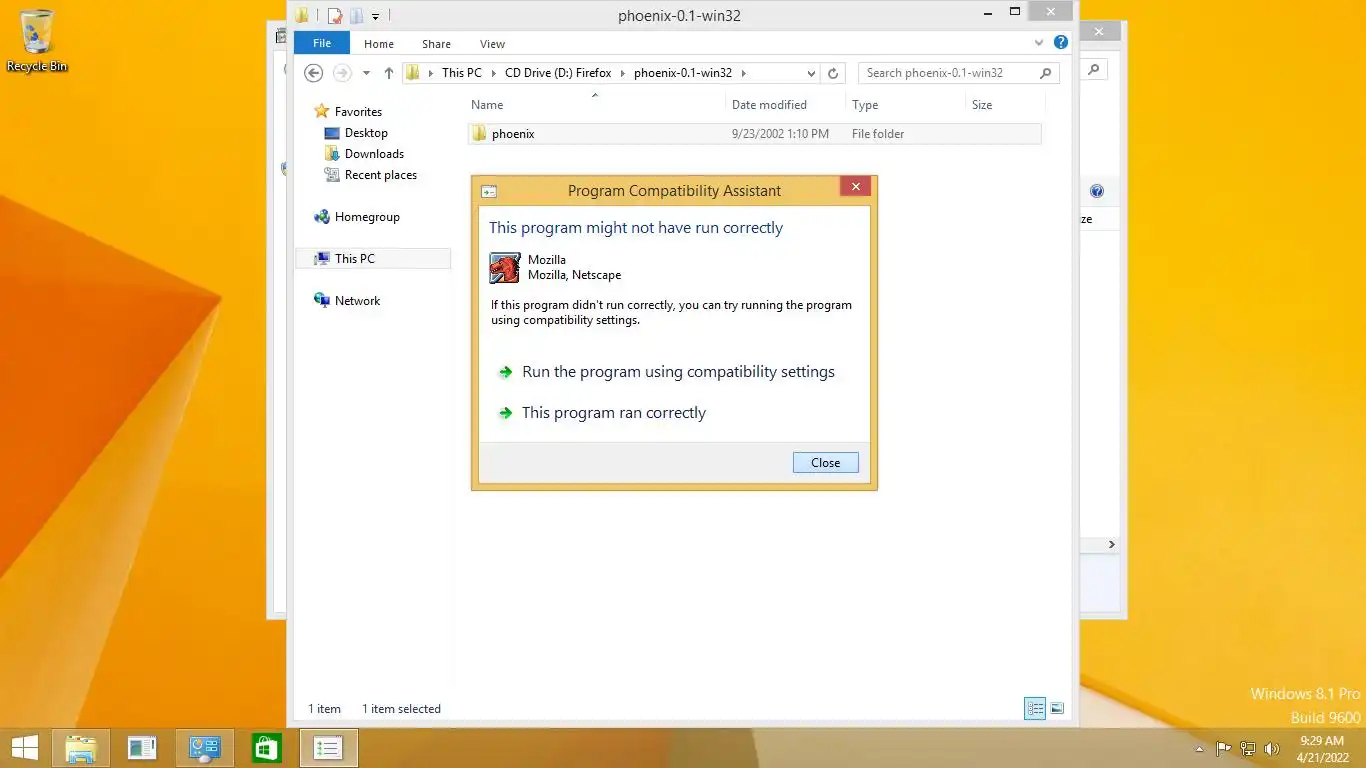The width and height of the screenshot is (1366, 768).
Task: Click the New folder quick access icon
Action: tap(356, 16)
